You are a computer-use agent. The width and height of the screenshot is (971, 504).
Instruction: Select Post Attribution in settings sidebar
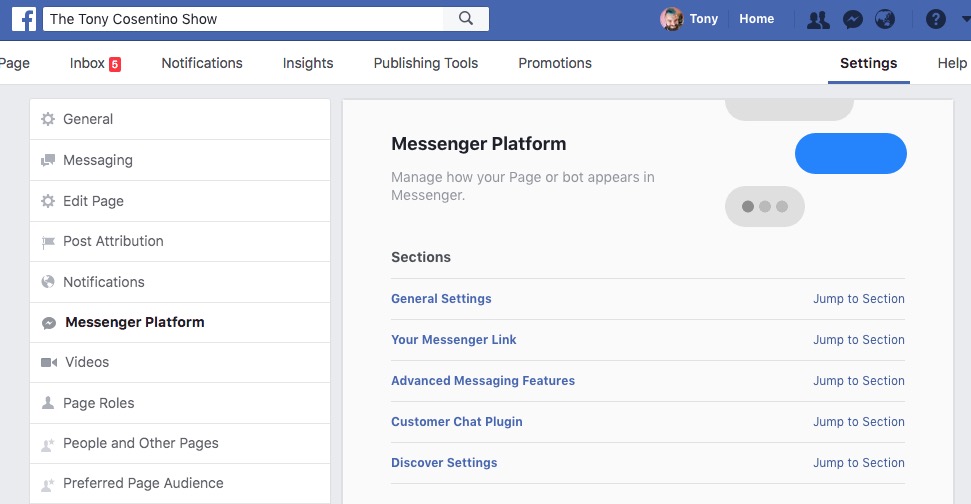[x=180, y=241]
